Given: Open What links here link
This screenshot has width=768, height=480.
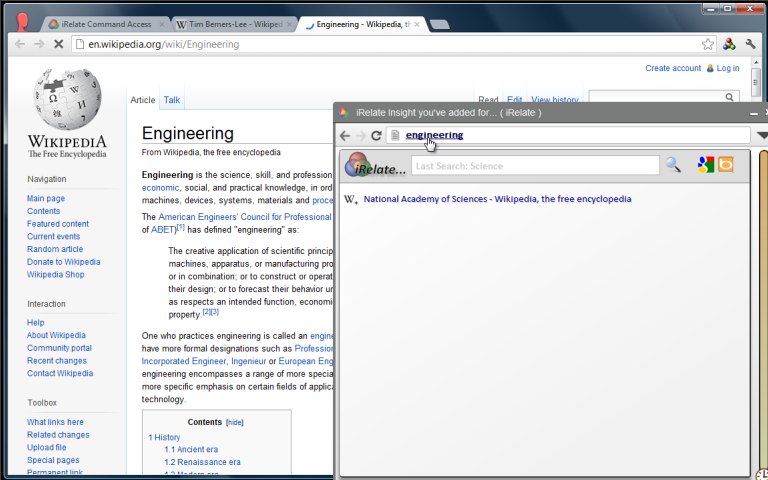Looking at the screenshot, I should point(55,422).
